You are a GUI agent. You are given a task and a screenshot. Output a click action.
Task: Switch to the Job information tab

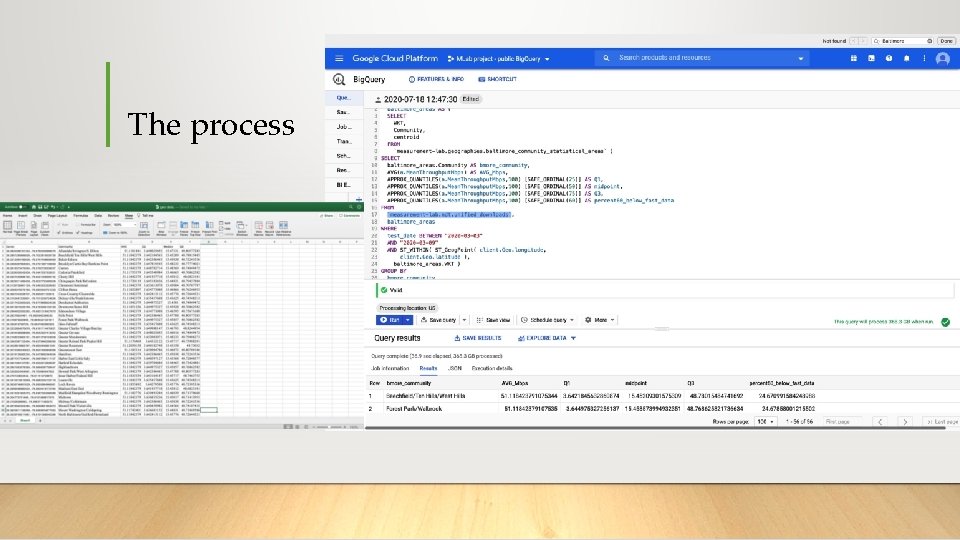click(x=390, y=369)
